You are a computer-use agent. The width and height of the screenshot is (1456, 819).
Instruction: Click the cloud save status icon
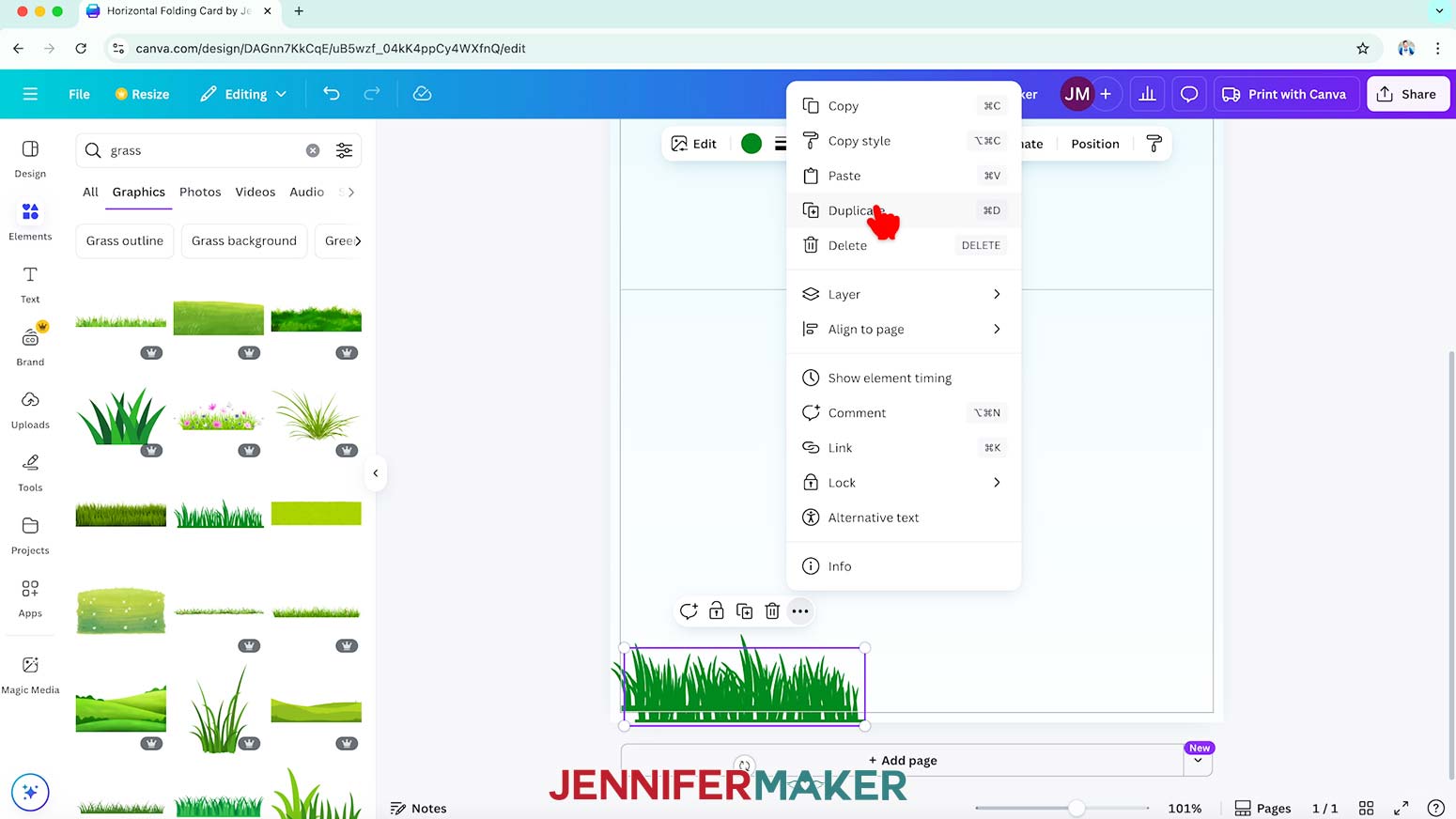coord(422,94)
